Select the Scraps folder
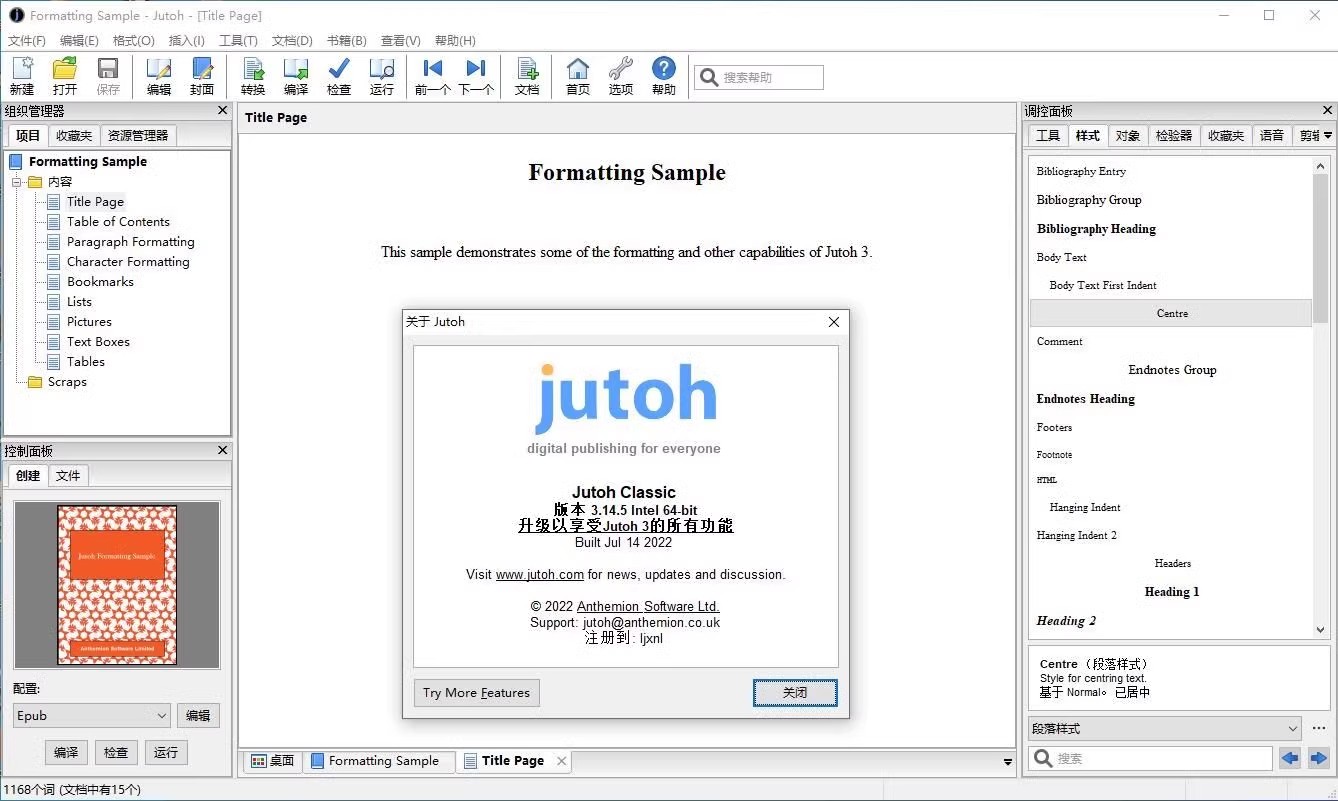The image size is (1338, 801). click(67, 382)
